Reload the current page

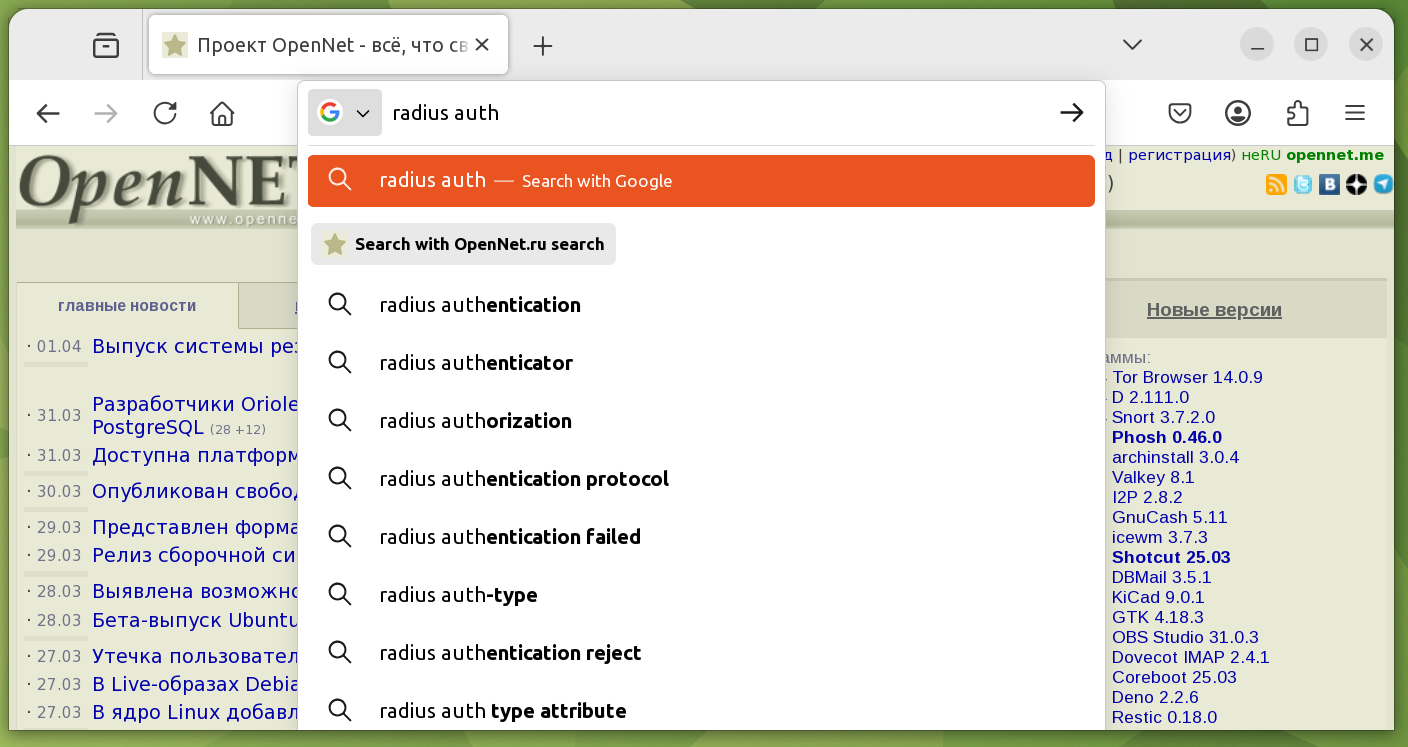pos(165,113)
